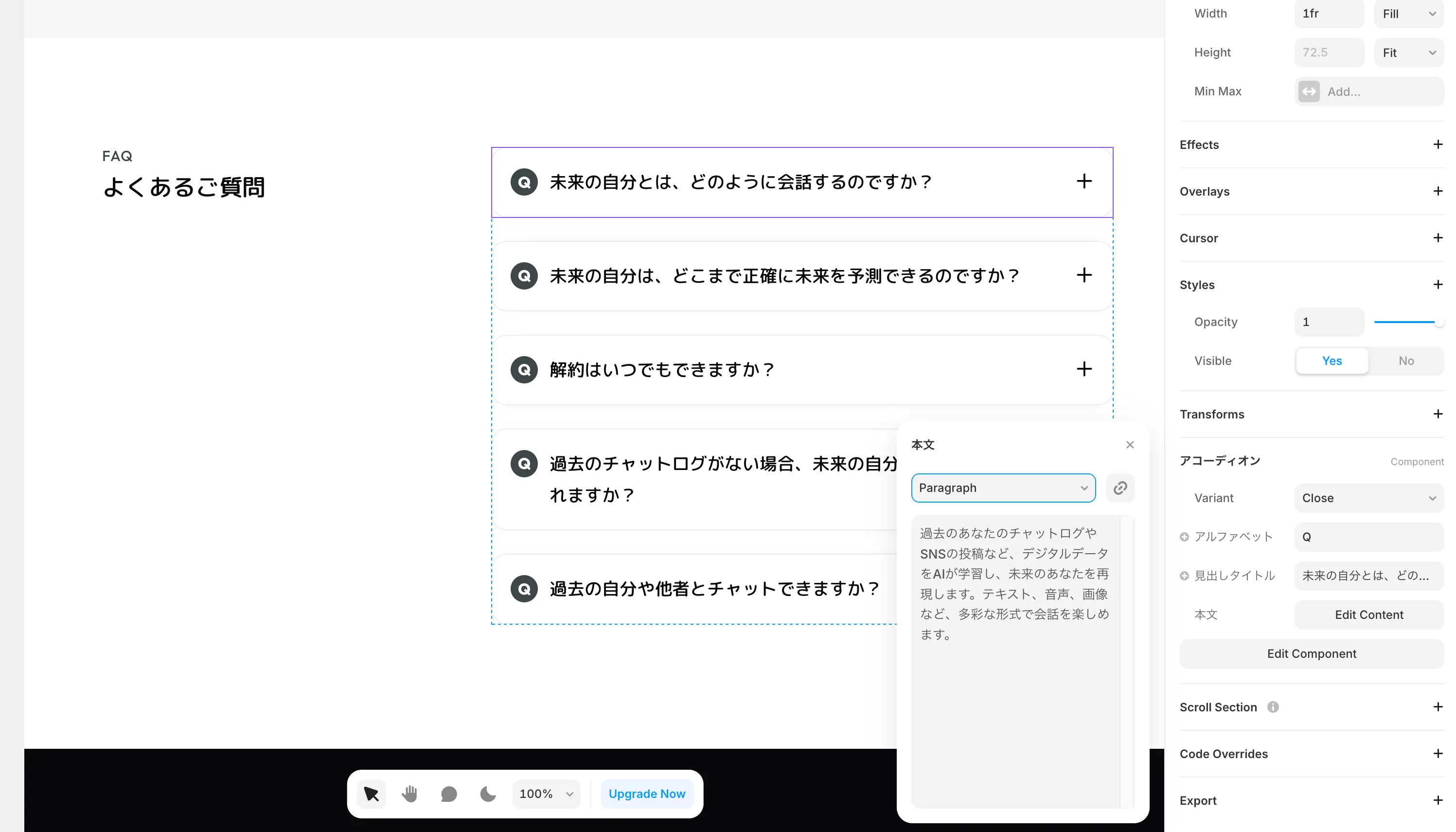This screenshot has height=832, width=1456.
Task: Open the Variant Close dropdown
Action: click(1368, 498)
